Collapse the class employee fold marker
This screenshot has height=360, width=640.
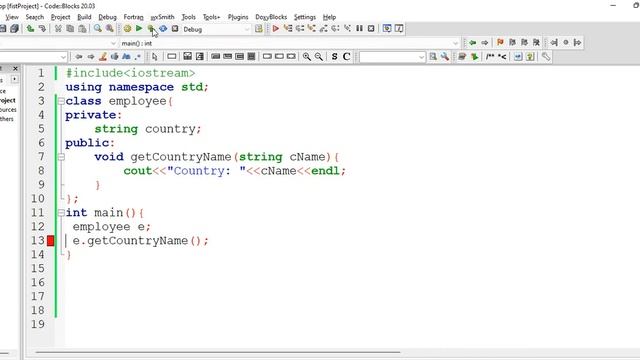tap(61, 101)
